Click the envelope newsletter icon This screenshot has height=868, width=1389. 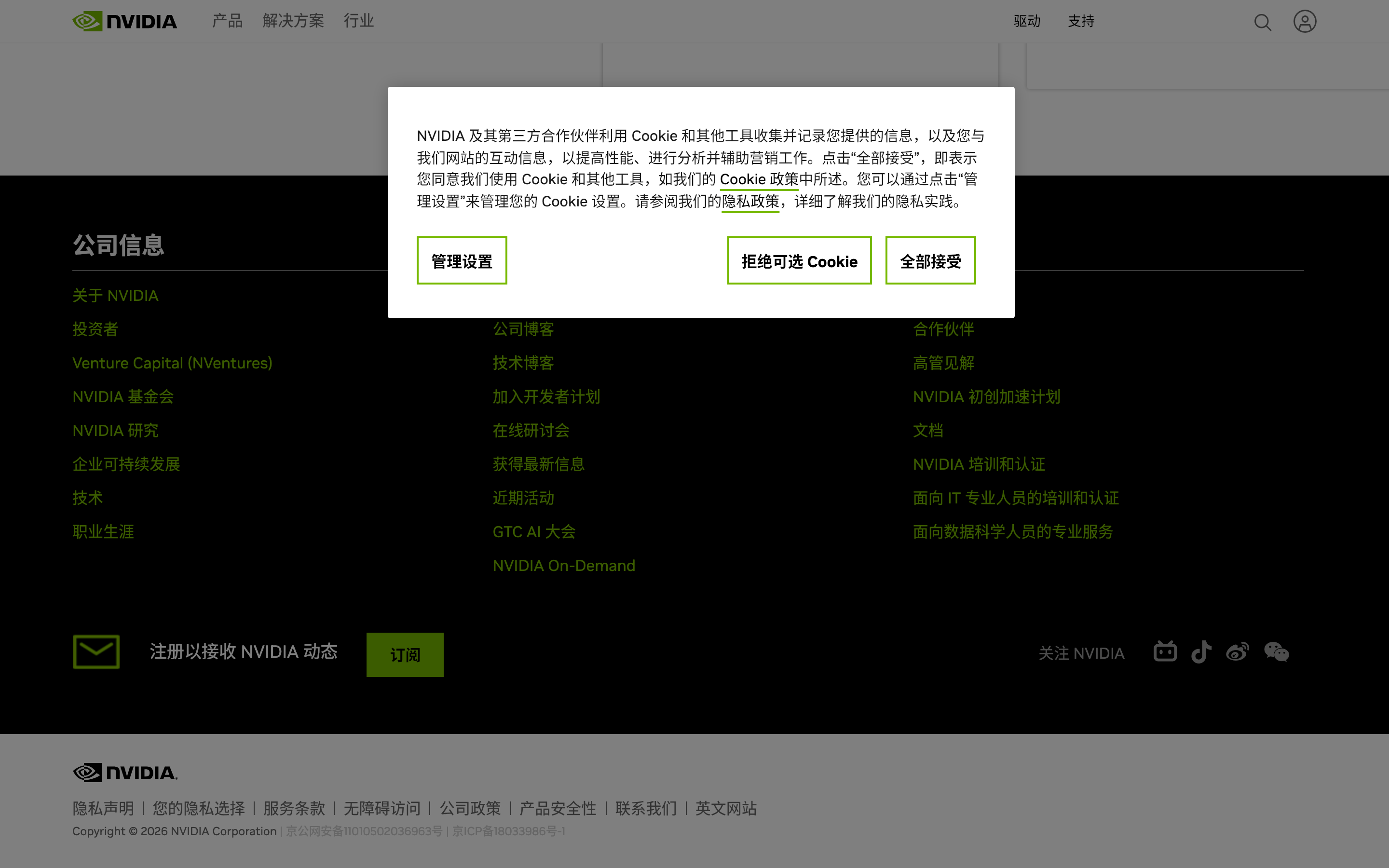[96, 651]
